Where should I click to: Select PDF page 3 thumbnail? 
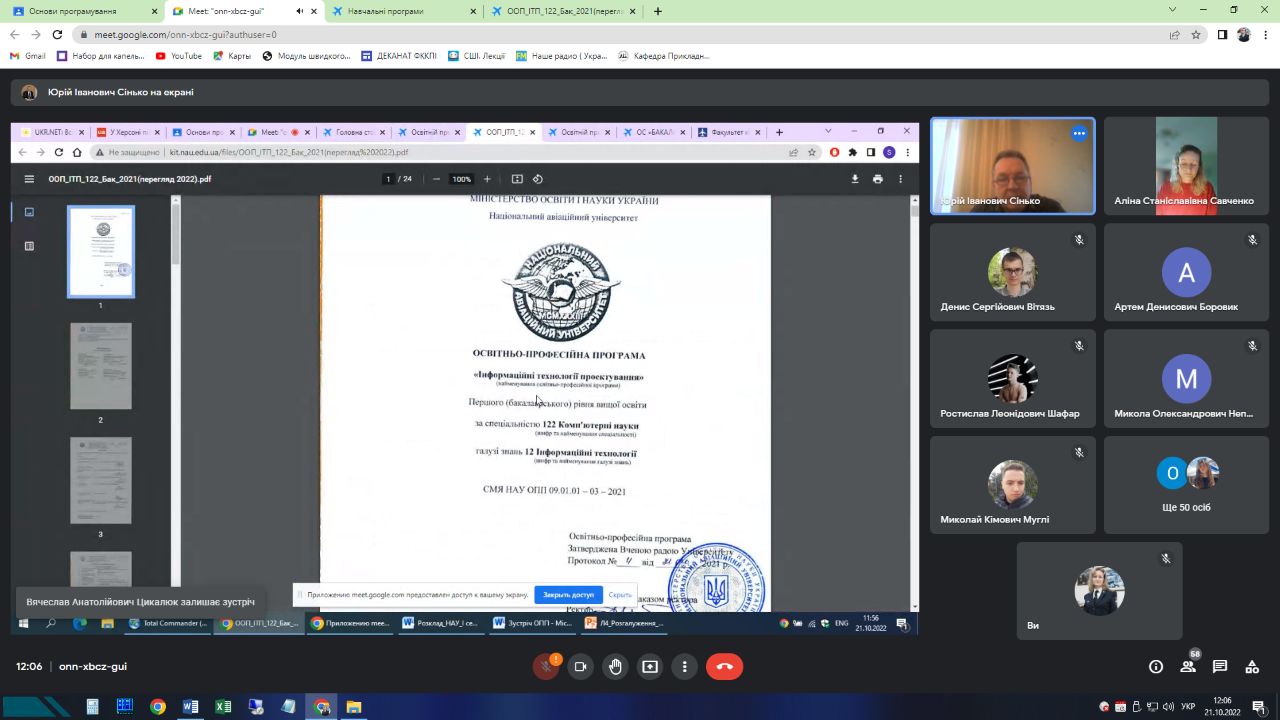[100, 480]
